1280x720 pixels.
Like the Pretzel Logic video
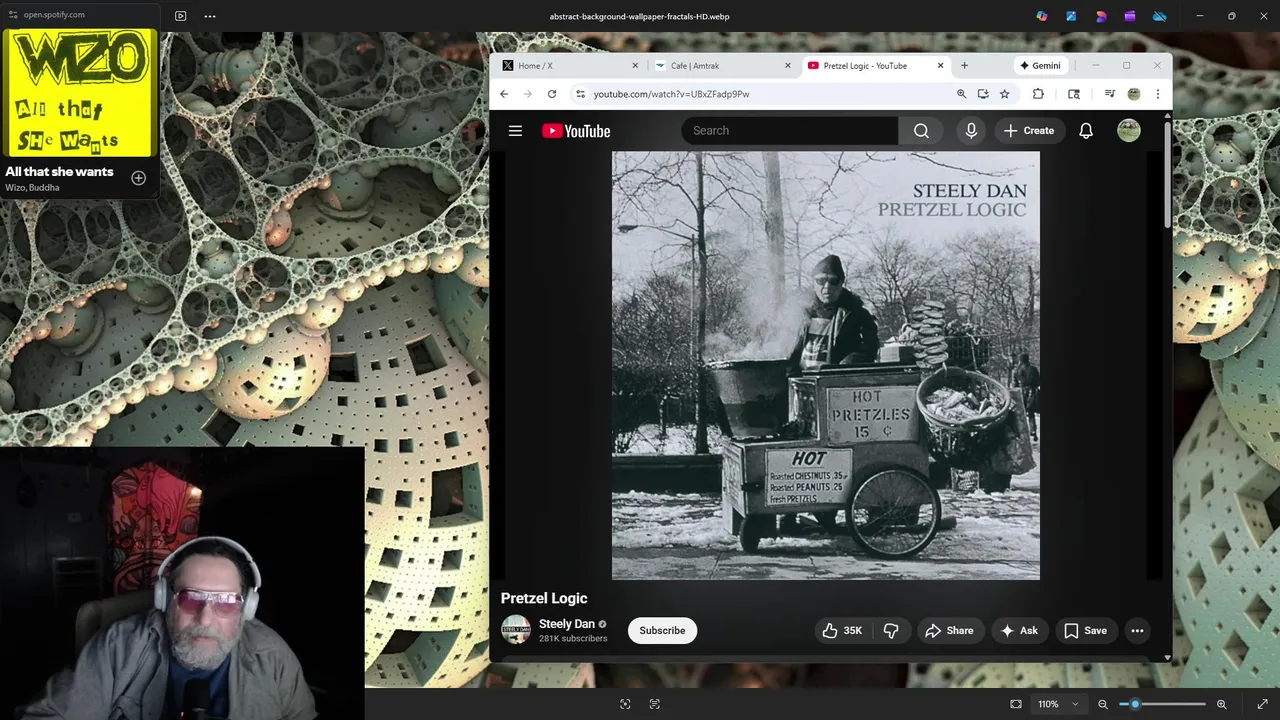[x=842, y=631]
